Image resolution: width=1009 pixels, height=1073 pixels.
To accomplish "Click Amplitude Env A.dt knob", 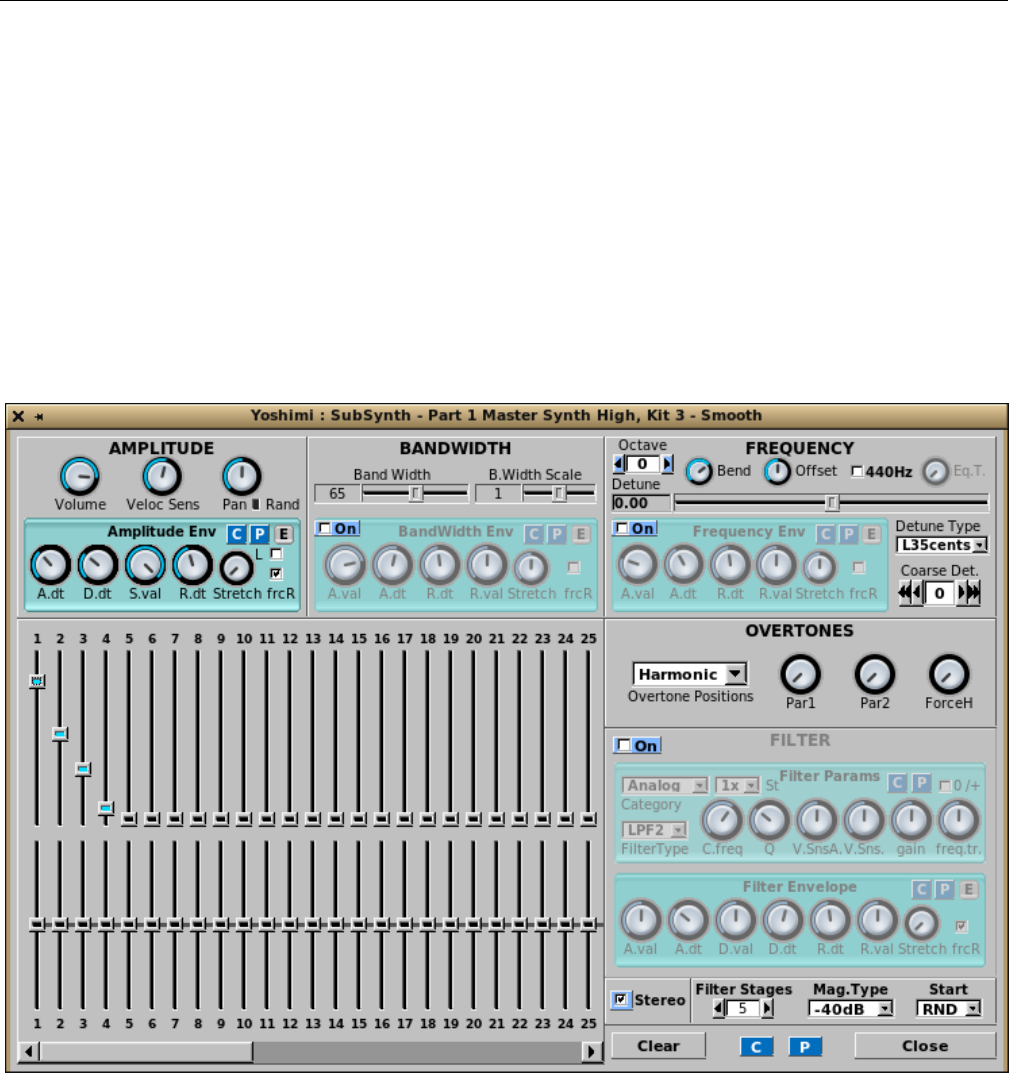I will (50, 565).
